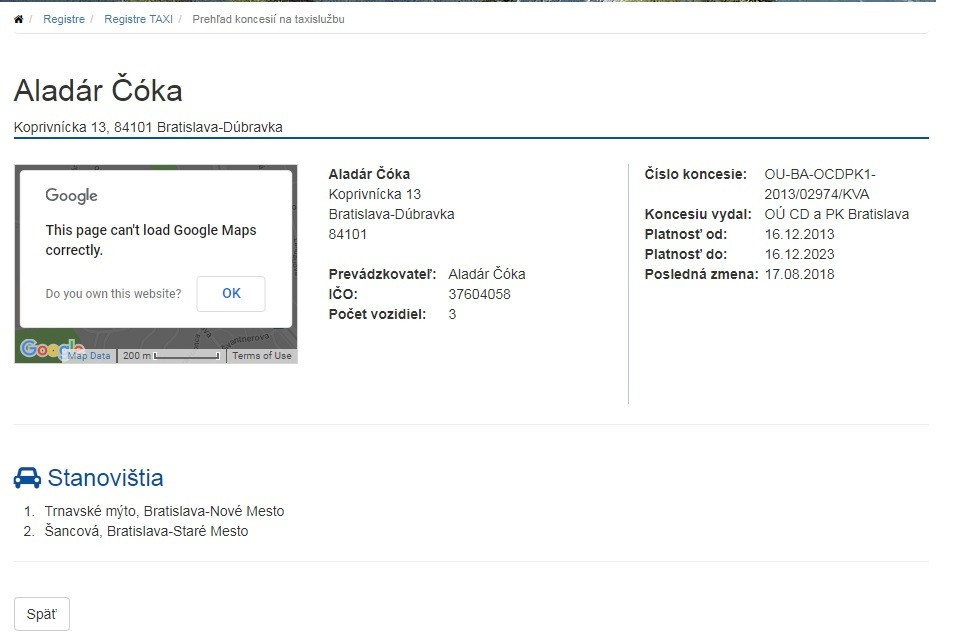The height and width of the screenshot is (641, 971).
Task: Open the Registre breadcrumb link
Action: [64, 19]
